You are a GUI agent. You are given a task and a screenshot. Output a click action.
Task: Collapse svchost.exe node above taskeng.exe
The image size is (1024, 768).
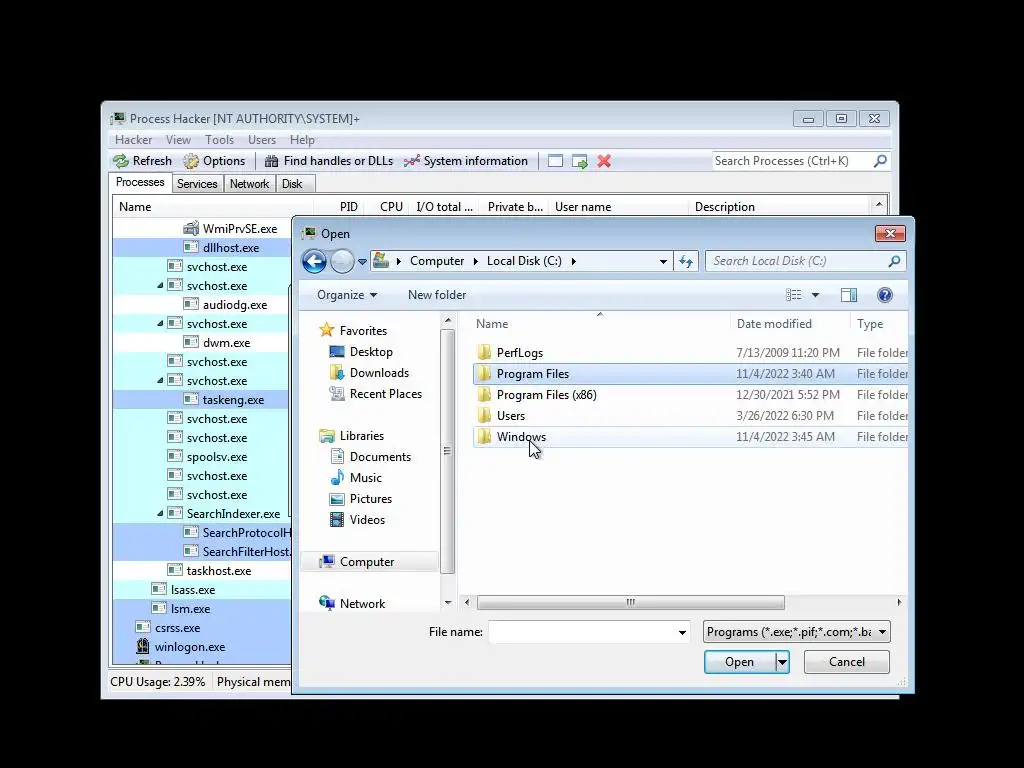click(x=160, y=380)
